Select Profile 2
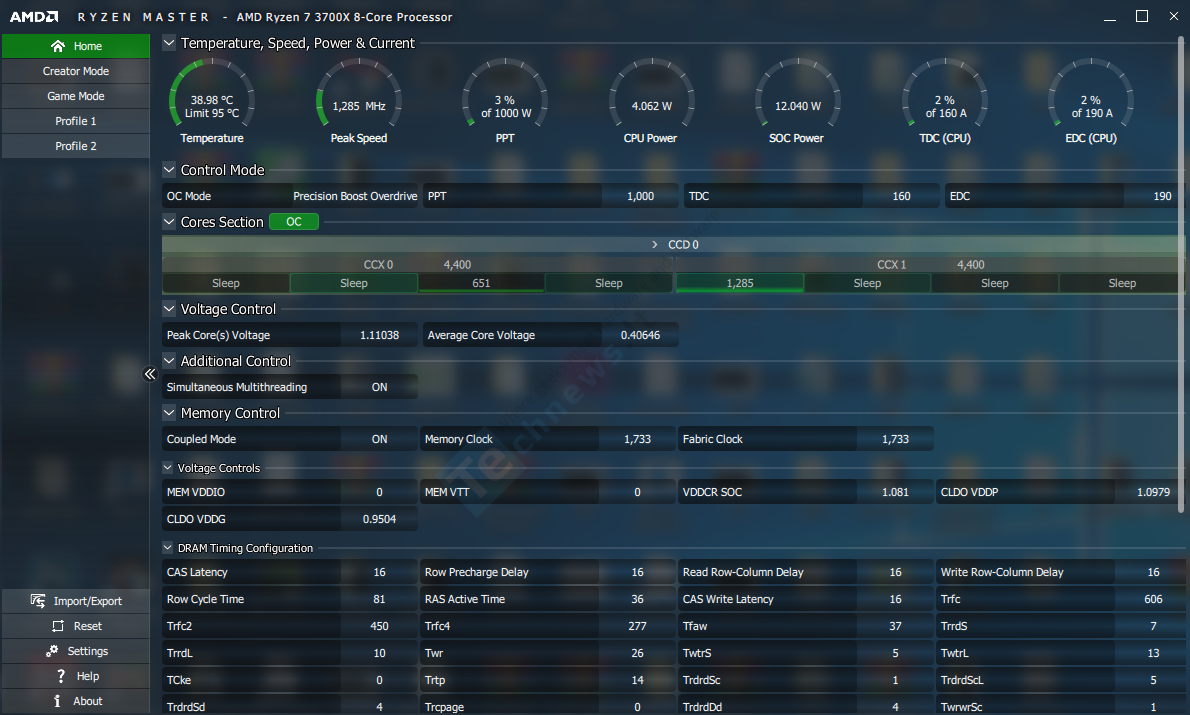 coord(76,146)
